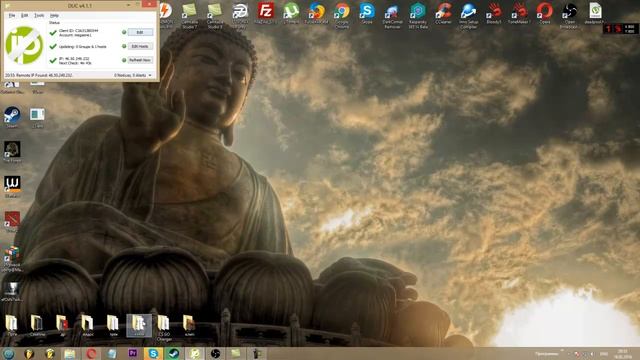This screenshot has width=640, height=360.
Task: Open the Edit menu in DUC window
Action: (x=24, y=15)
